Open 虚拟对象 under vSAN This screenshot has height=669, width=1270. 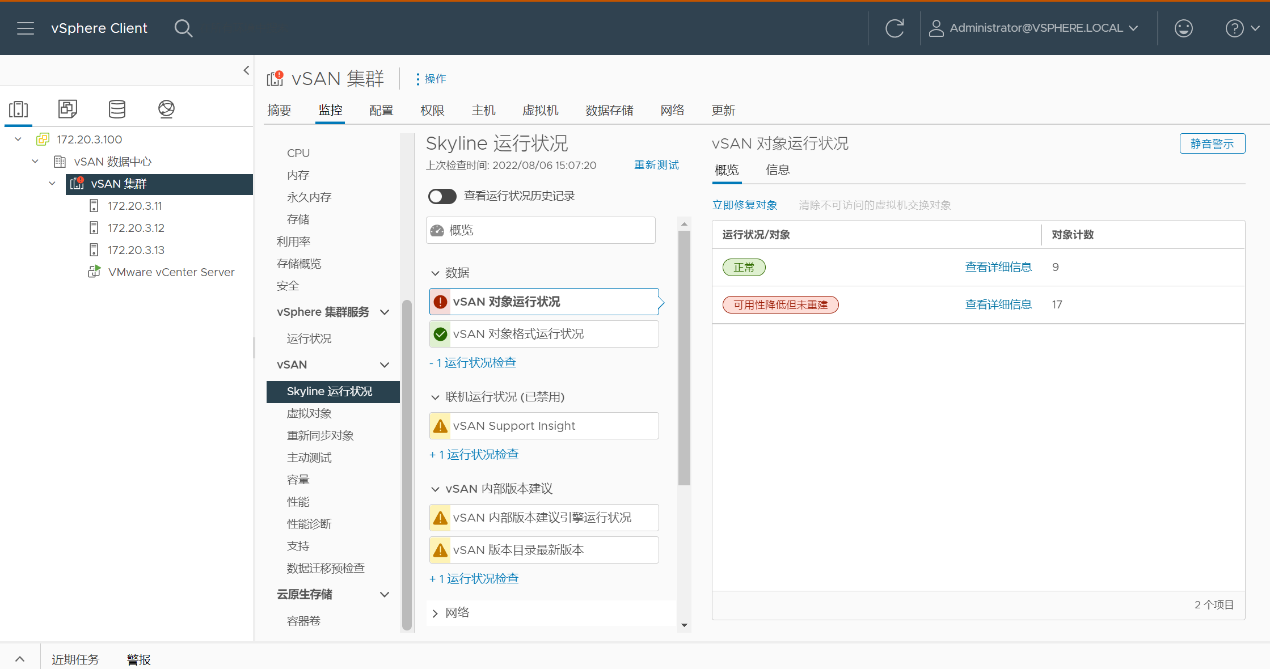(309, 413)
